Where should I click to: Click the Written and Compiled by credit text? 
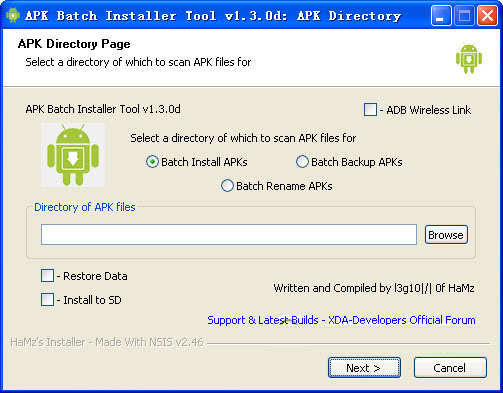374,288
